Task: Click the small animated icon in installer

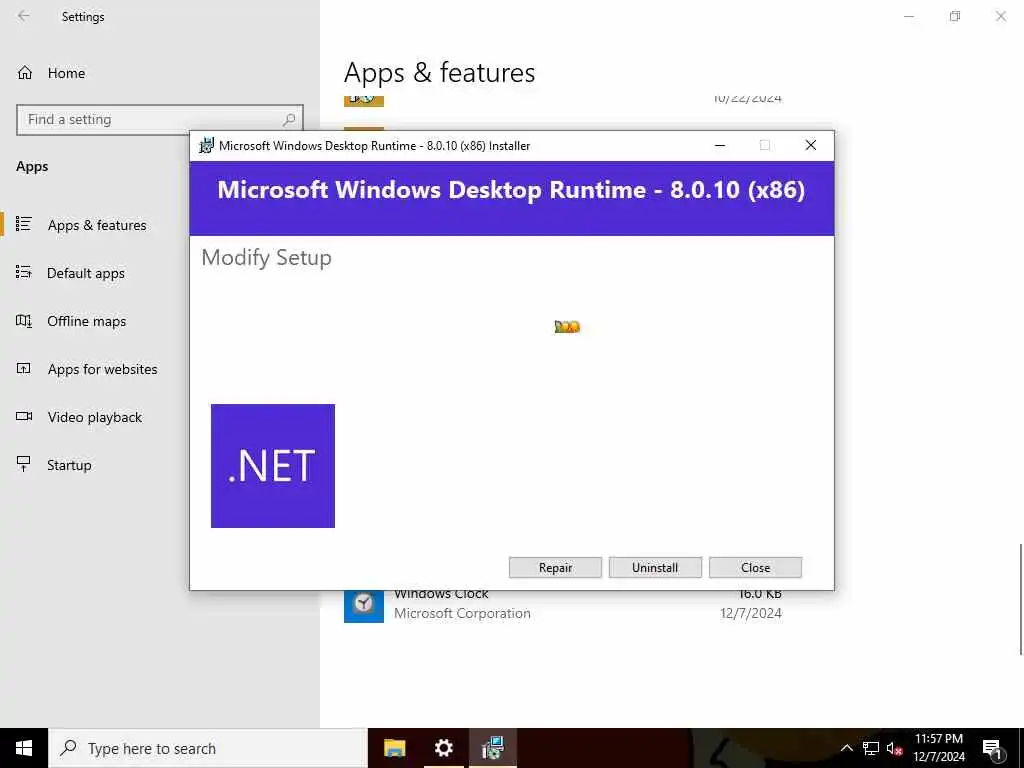Action: coord(567,327)
